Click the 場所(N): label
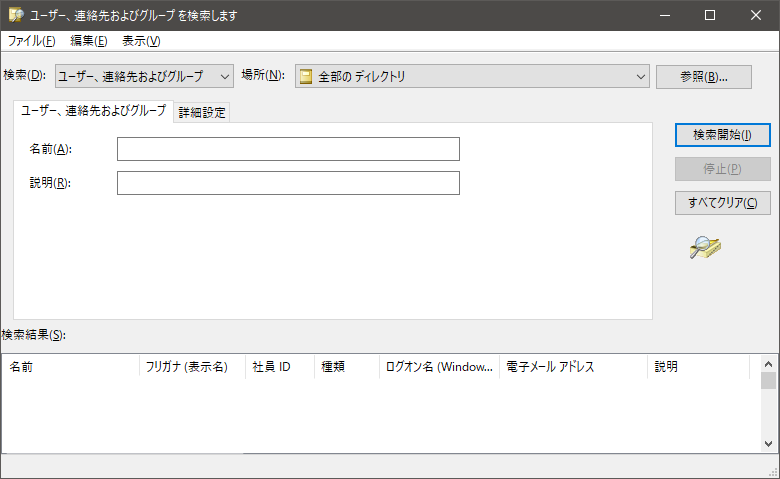Image resolution: width=780 pixels, height=479 pixels. (x=263, y=75)
